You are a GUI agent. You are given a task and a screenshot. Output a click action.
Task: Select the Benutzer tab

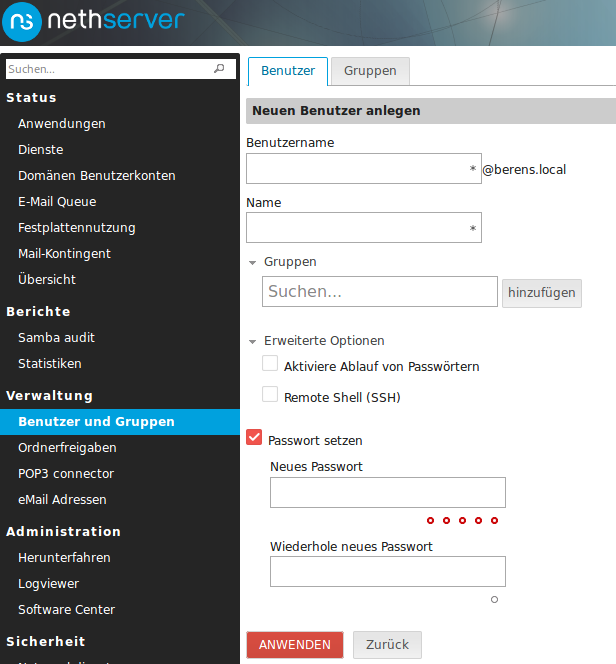click(288, 71)
